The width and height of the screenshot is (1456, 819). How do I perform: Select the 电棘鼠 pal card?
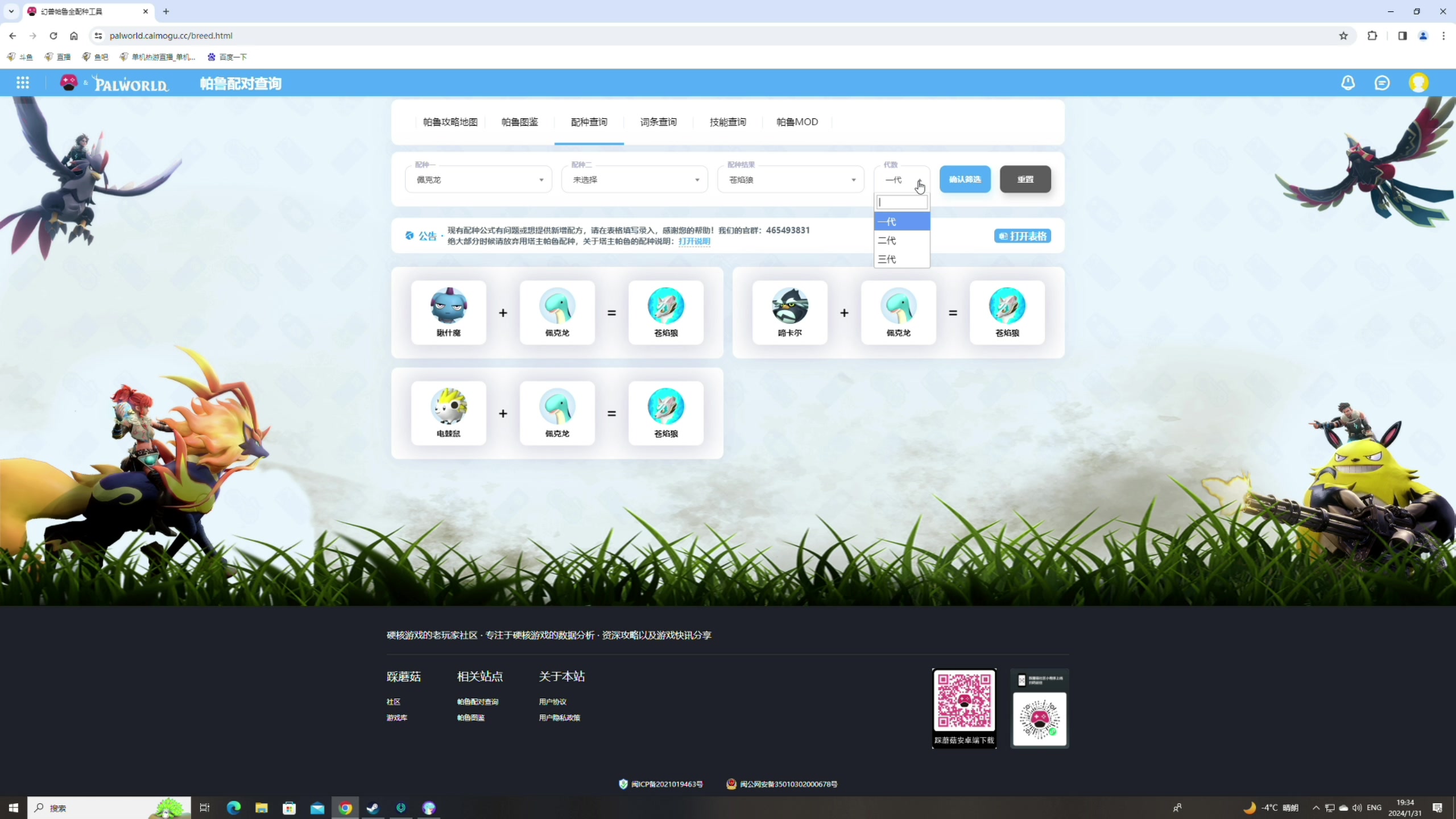[x=449, y=413]
